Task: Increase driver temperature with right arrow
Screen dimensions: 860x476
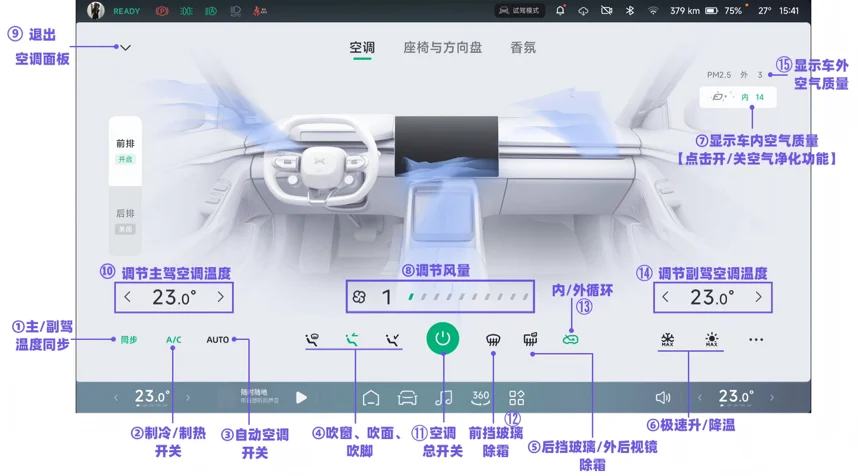Action: coord(220,297)
